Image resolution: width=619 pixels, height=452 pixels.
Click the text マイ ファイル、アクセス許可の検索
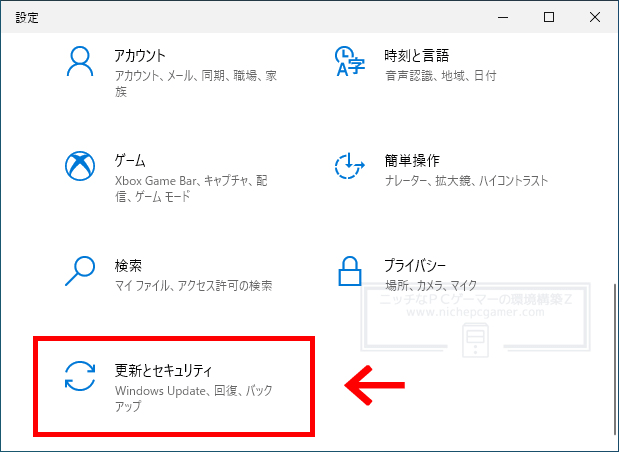tap(193, 285)
